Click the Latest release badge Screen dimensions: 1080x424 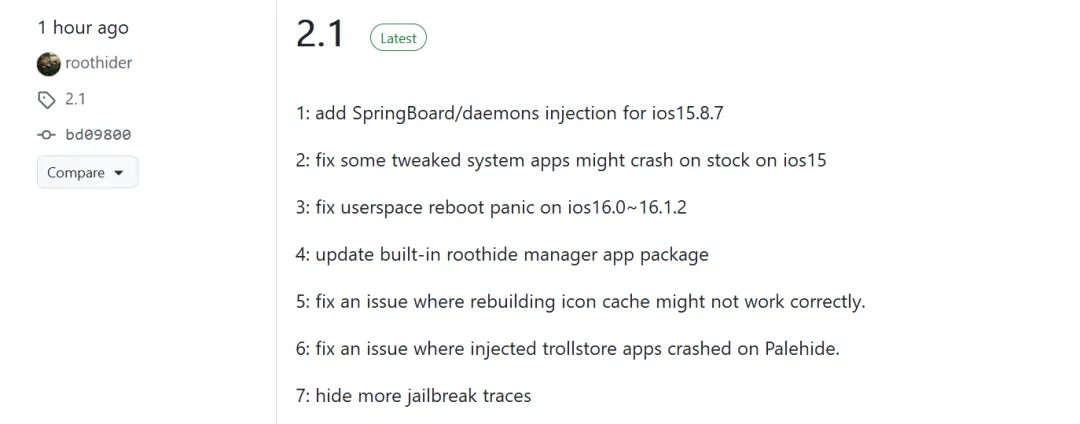click(x=398, y=39)
